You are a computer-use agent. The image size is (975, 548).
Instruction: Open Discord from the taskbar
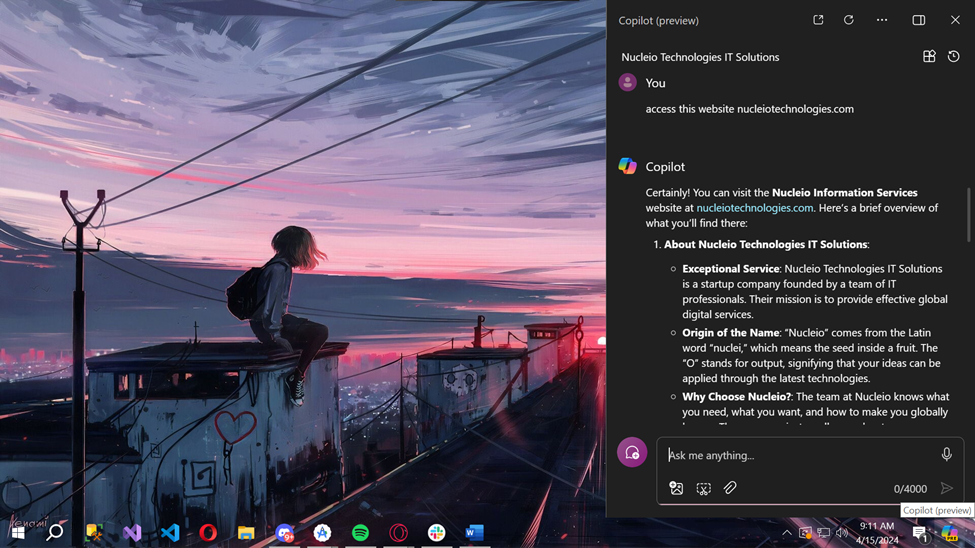coord(285,532)
